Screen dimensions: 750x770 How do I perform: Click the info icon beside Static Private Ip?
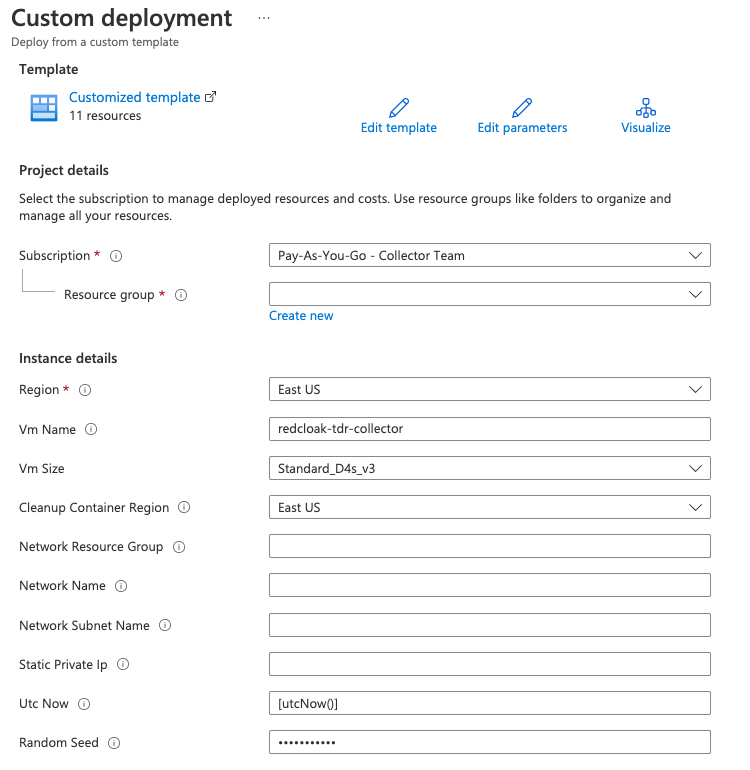(x=123, y=664)
